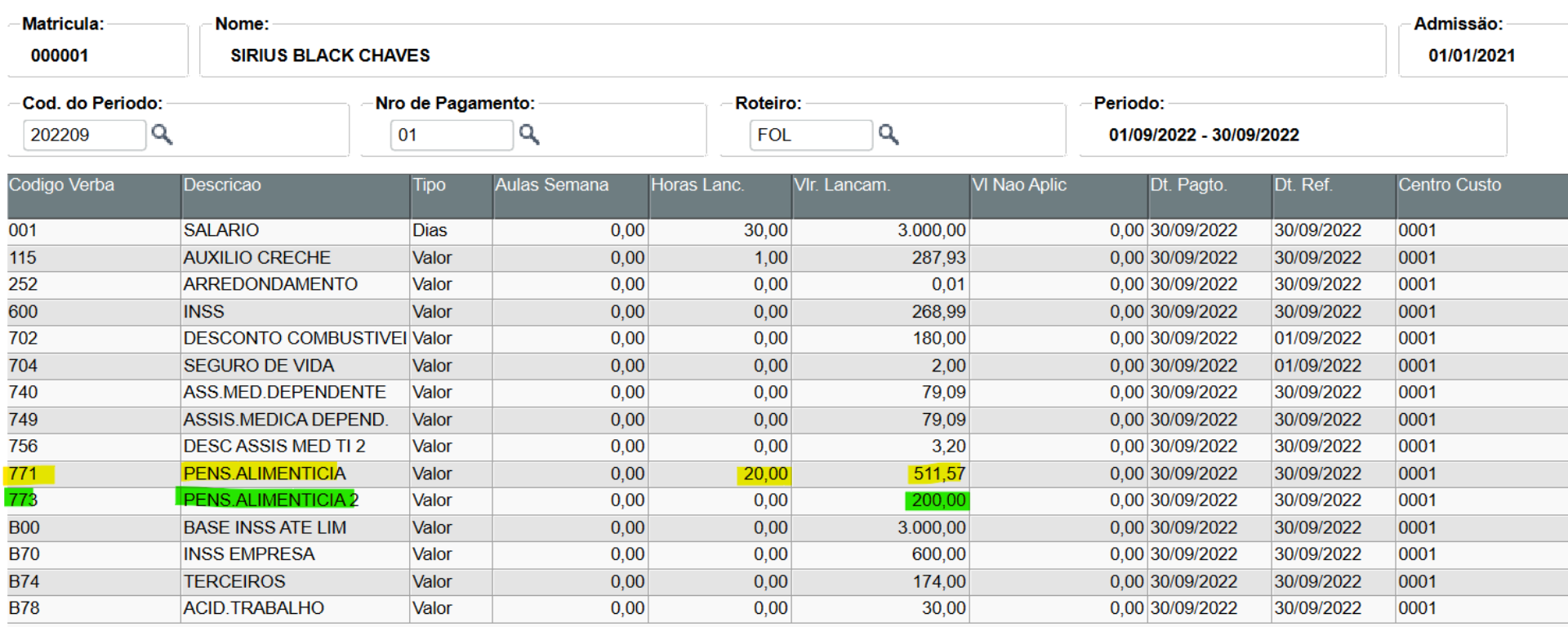1568x627 pixels.
Task: Click the Cod. do Periodo field 202209
Action: click(85, 135)
